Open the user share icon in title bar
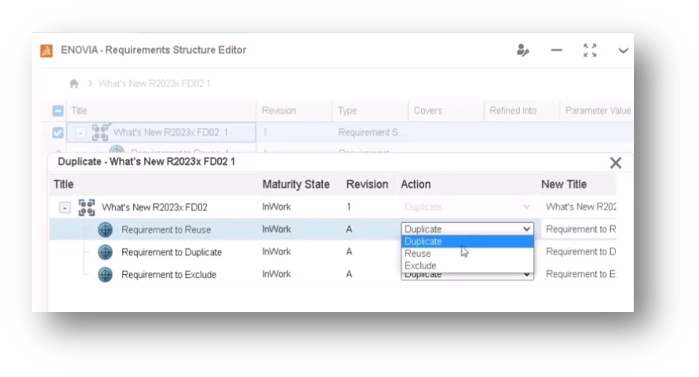This screenshot has height=377, width=699. pos(522,50)
